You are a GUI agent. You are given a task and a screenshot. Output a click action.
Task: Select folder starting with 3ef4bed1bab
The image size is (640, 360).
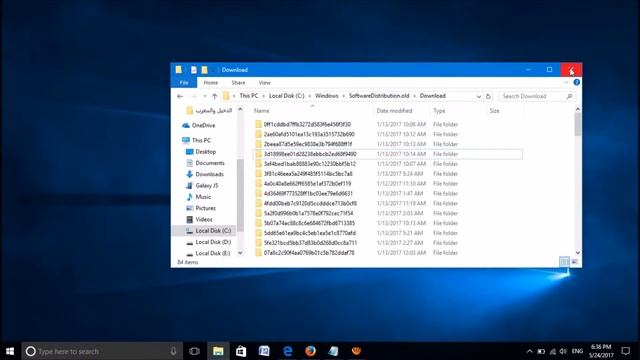[x=309, y=164]
